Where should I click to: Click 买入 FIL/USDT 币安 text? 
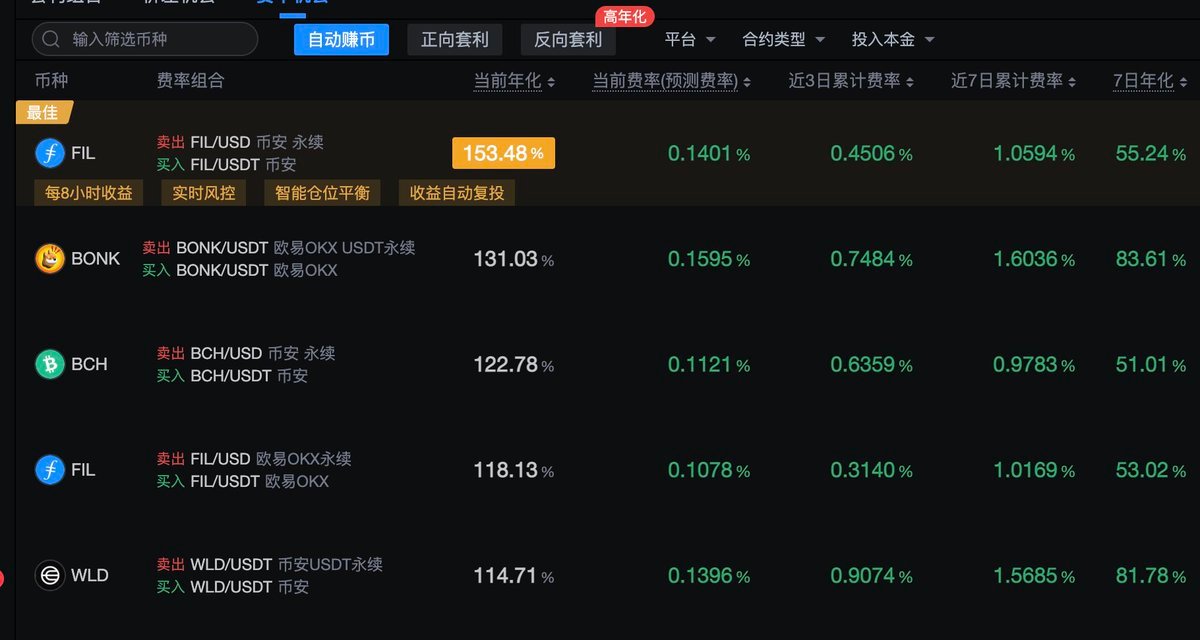(226, 165)
